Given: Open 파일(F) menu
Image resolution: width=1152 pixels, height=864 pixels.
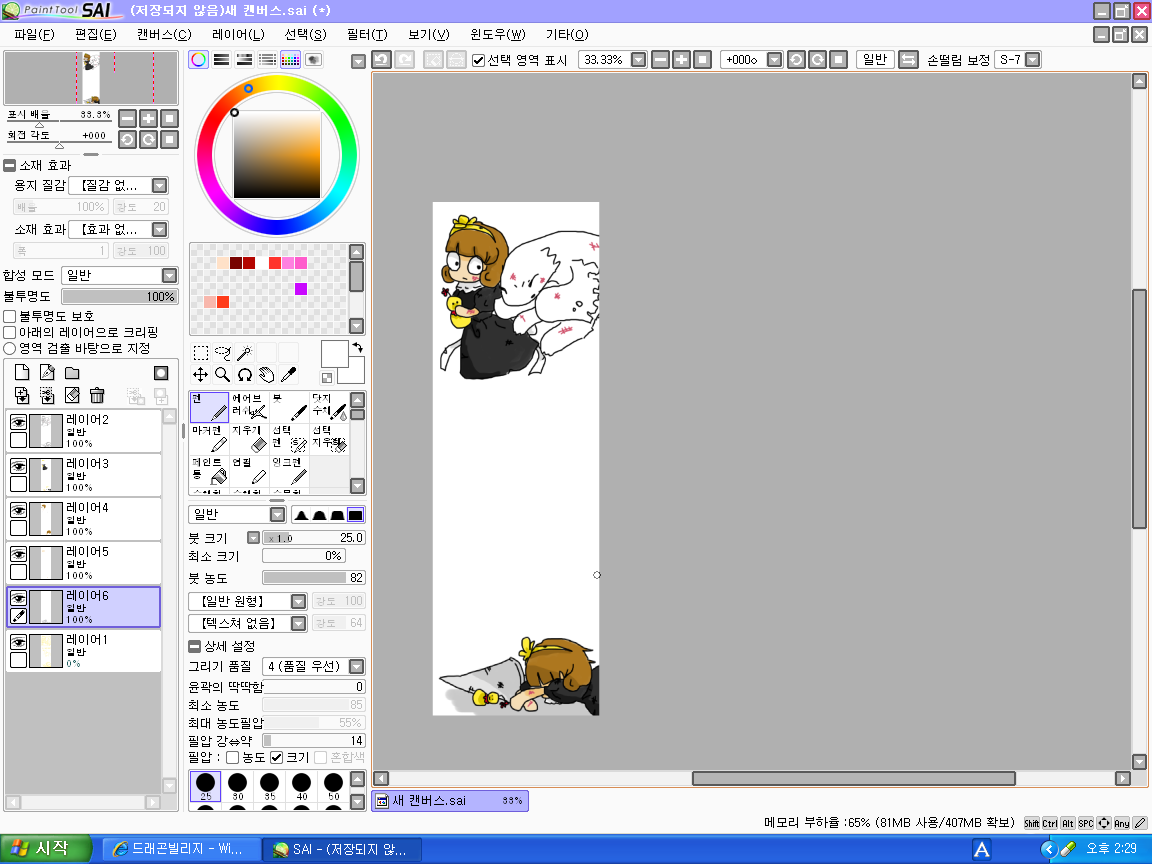Looking at the screenshot, I should 35,35.
